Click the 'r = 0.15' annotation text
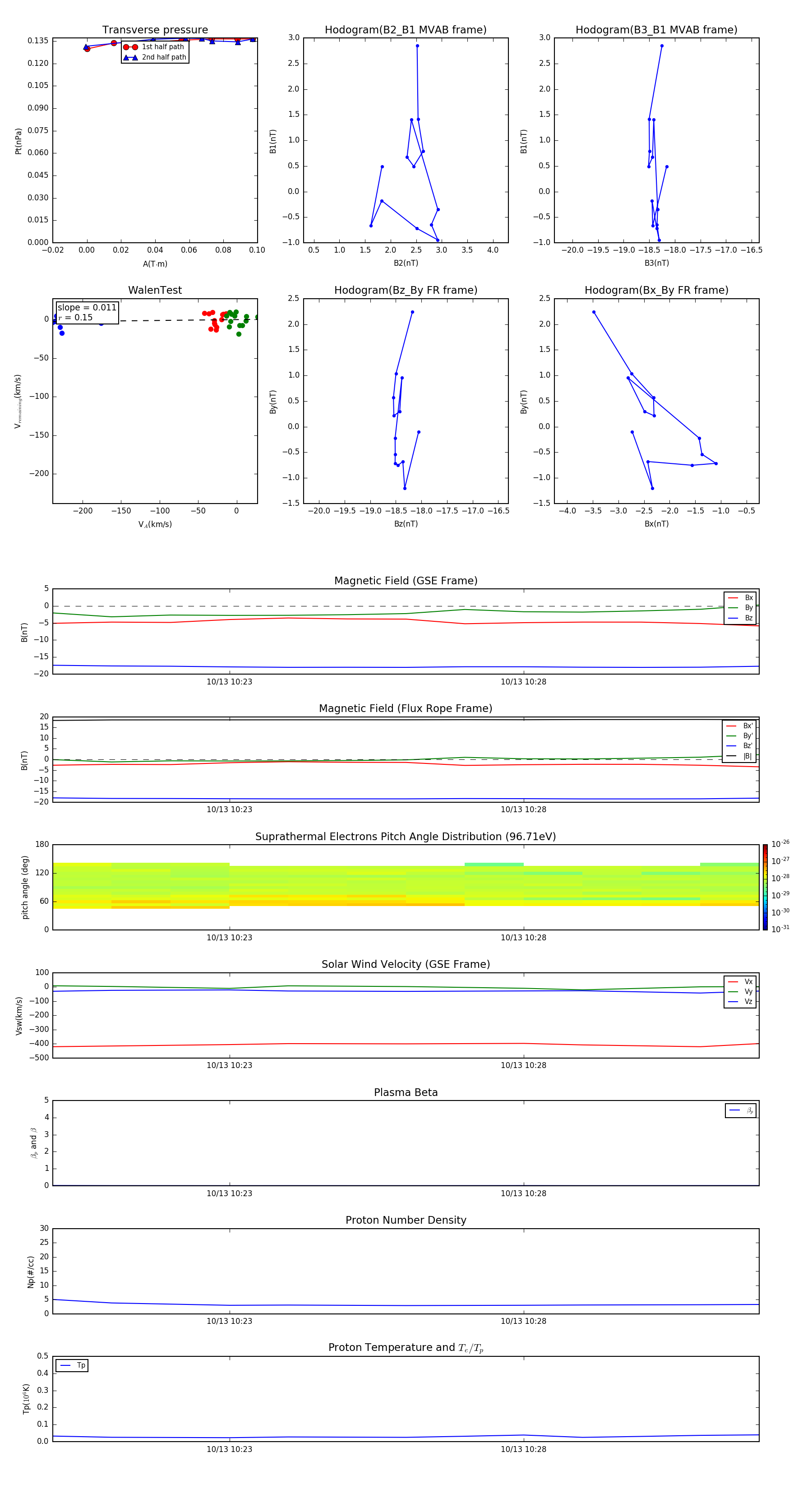This screenshot has height=1489, width=812. click(75, 317)
